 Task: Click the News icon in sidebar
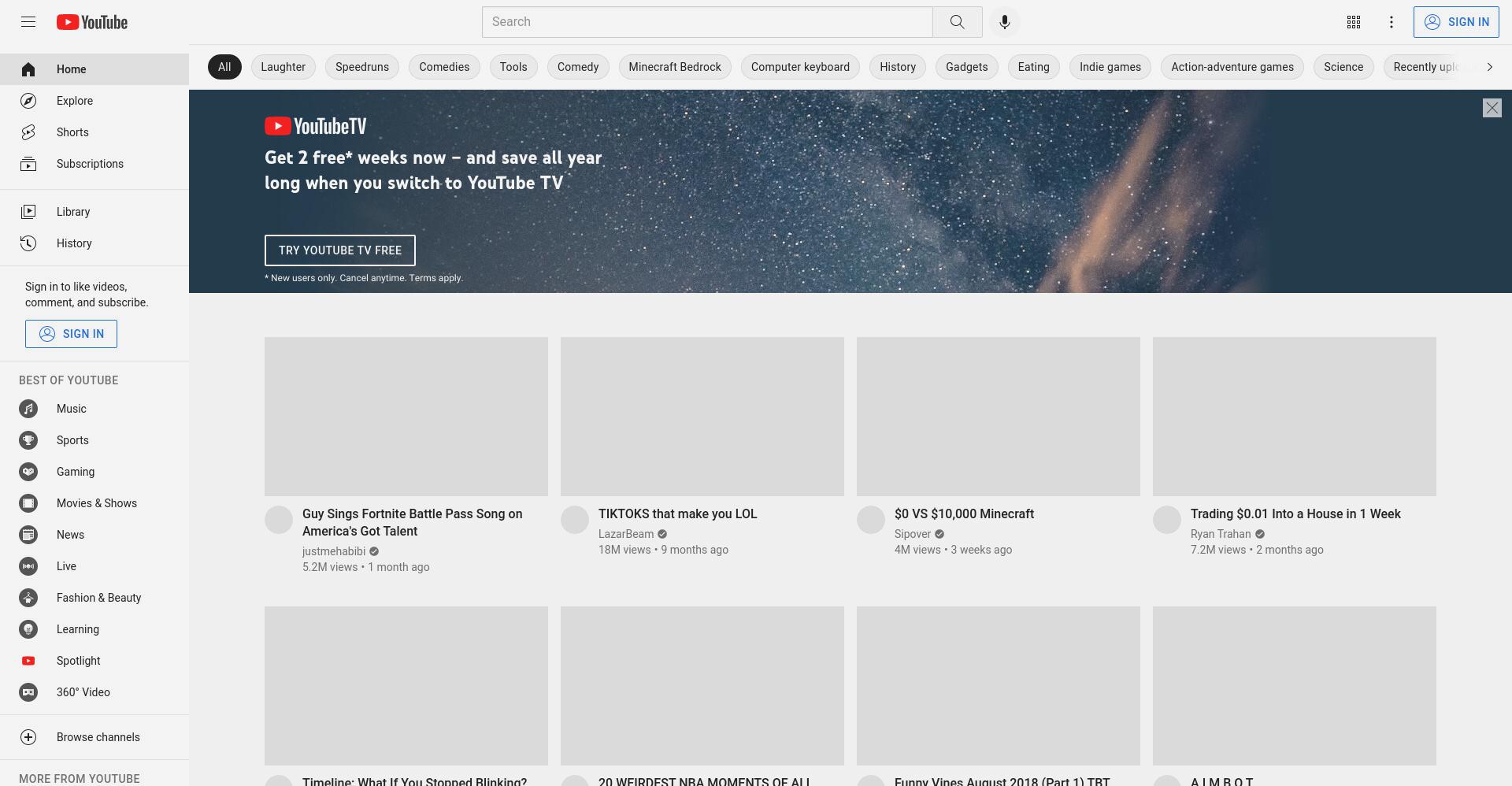point(28,535)
